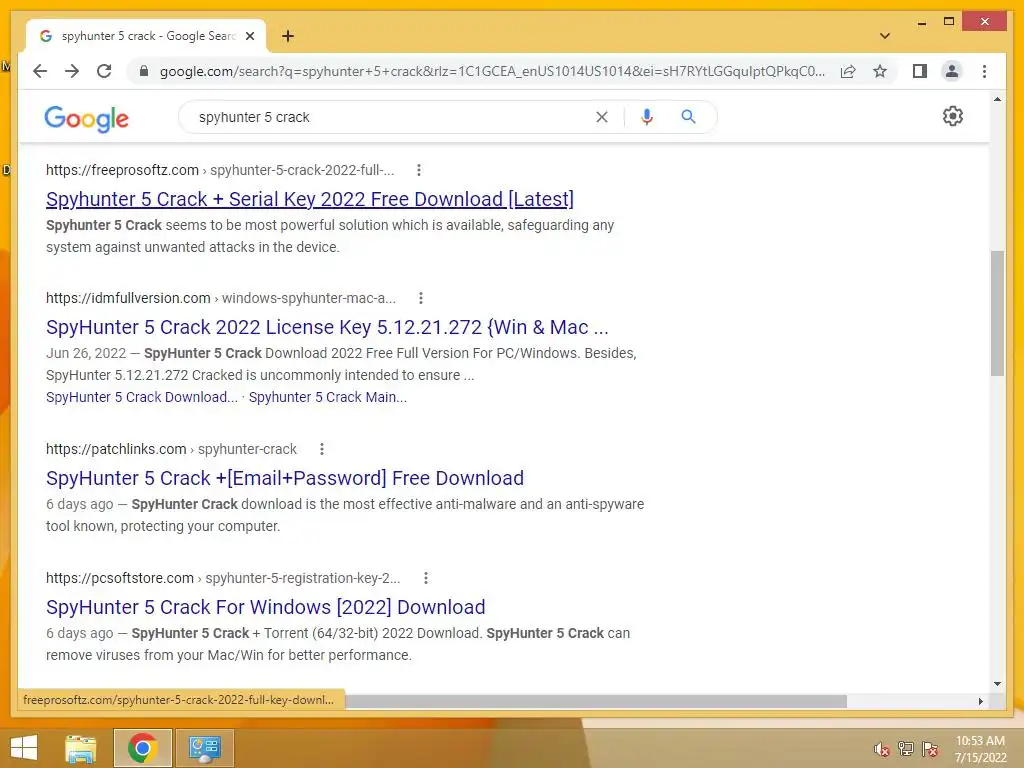Share this page from address bar
Image resolution: width=1024 pixels, height=768 pixels.
point(848,71)
